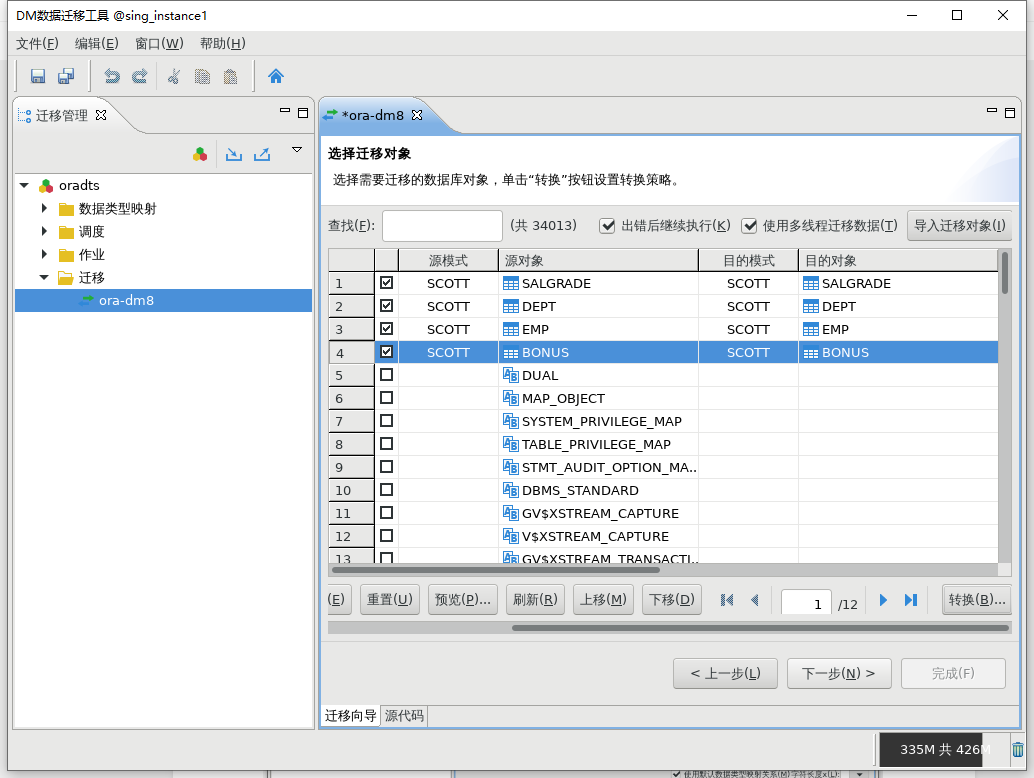1034x778 pixels.
Task: Open the 迁移管理 view menu via triangle dropdown
Action: coord(296,147)
